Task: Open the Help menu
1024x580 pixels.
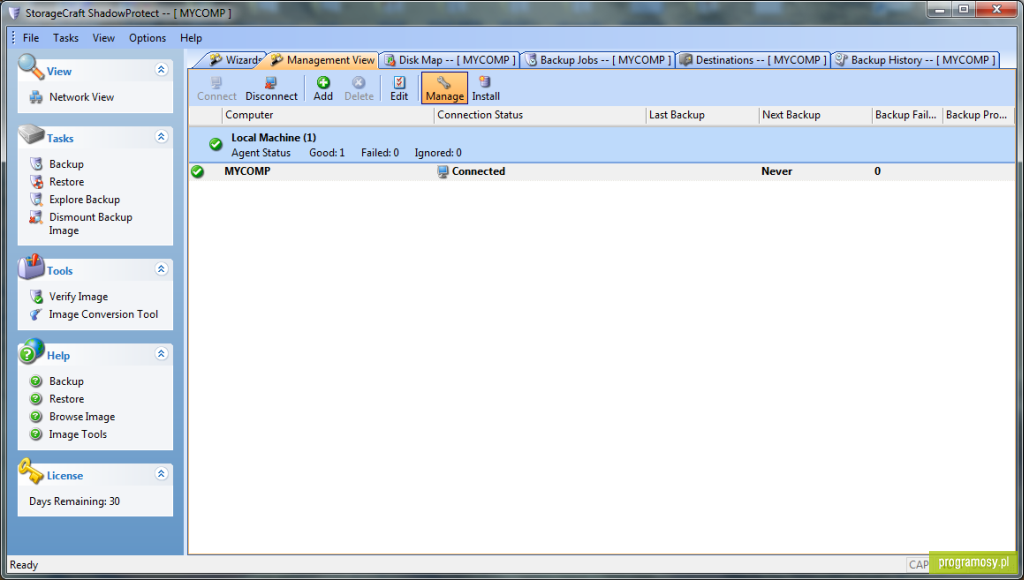Action: pyautogui.click(x=191, y=38)
